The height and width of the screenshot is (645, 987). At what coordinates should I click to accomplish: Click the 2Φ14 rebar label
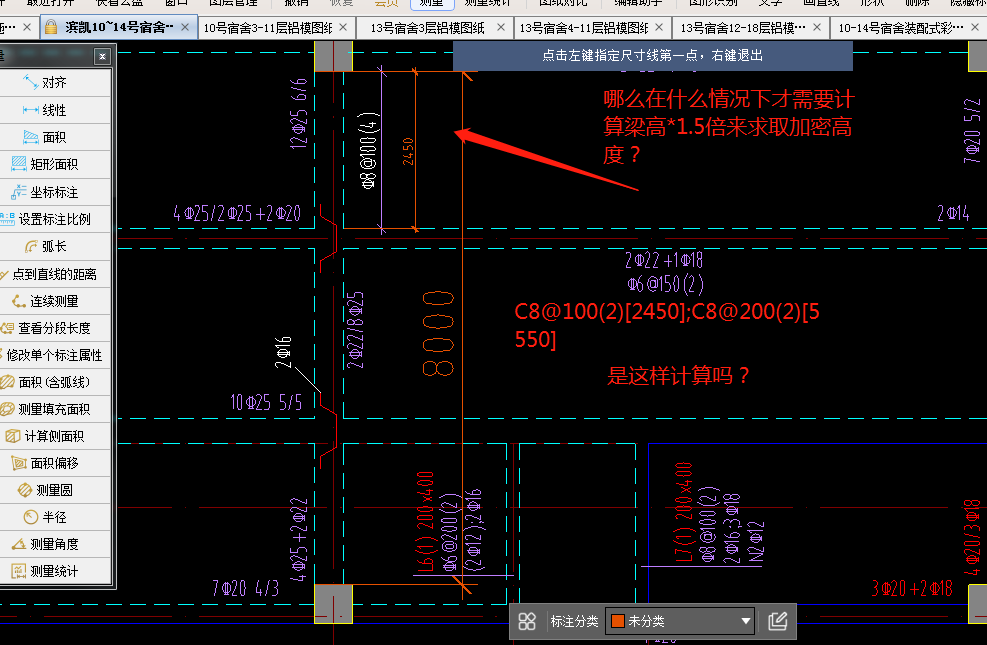pyautogui.click(x=953, y=213)
